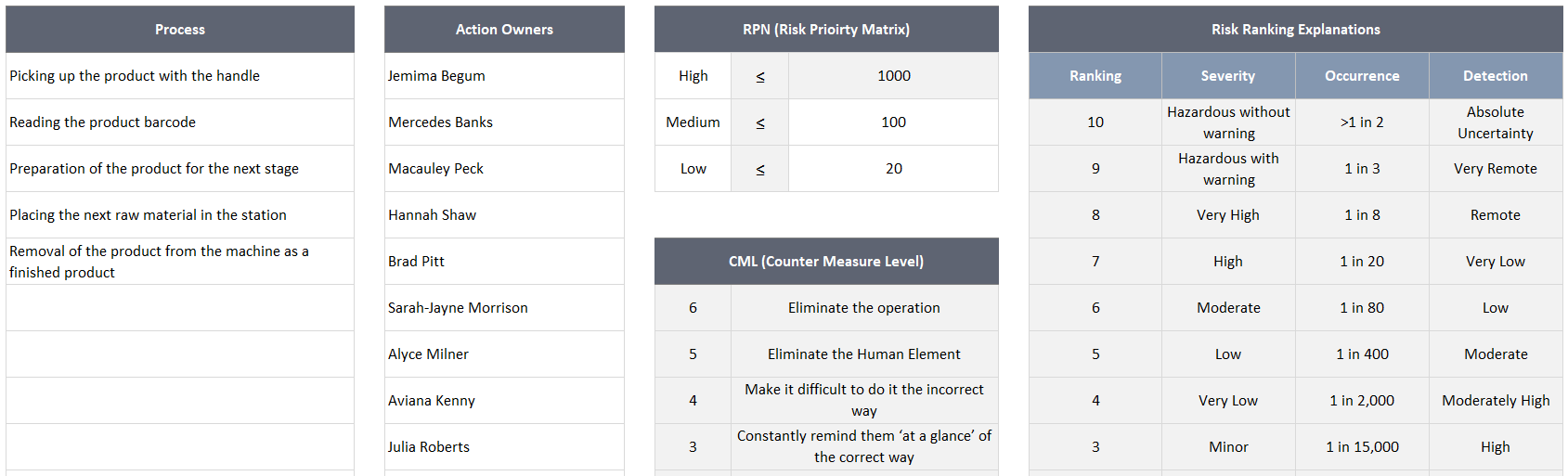Select 'Picking up the product with the handle' cell

[180, 76]
